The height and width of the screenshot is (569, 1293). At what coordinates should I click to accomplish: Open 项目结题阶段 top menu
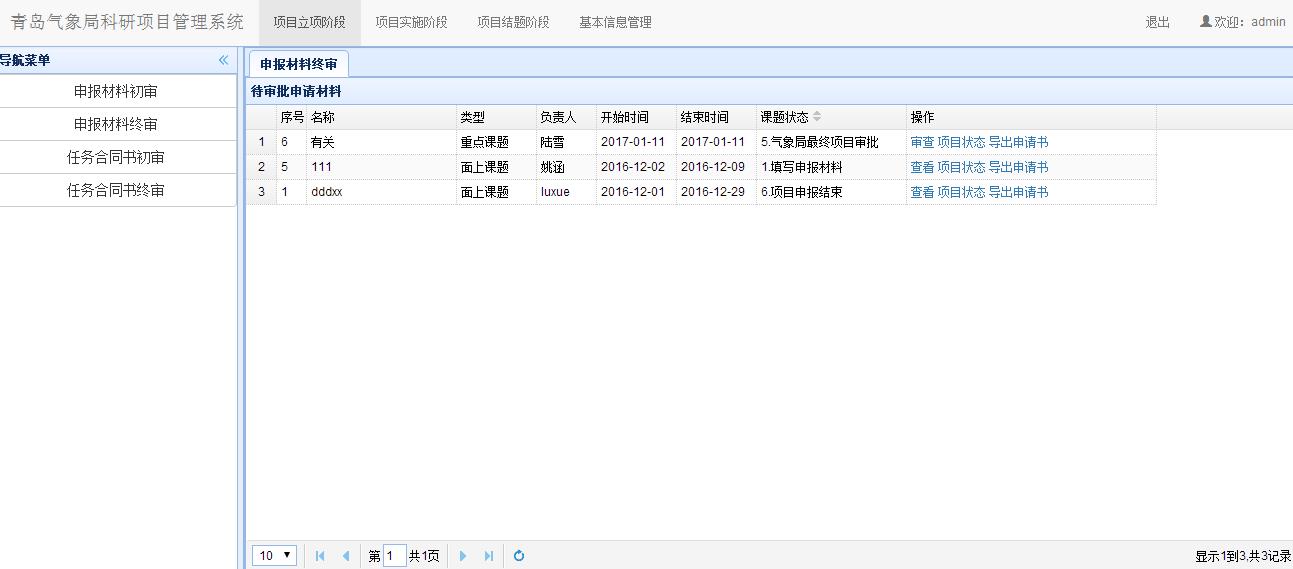pos(513,22)
